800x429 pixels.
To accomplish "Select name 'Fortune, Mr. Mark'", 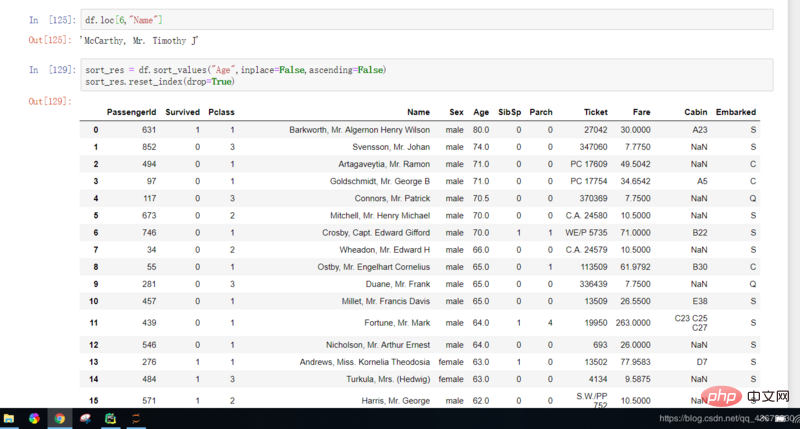I will [397, 323].
